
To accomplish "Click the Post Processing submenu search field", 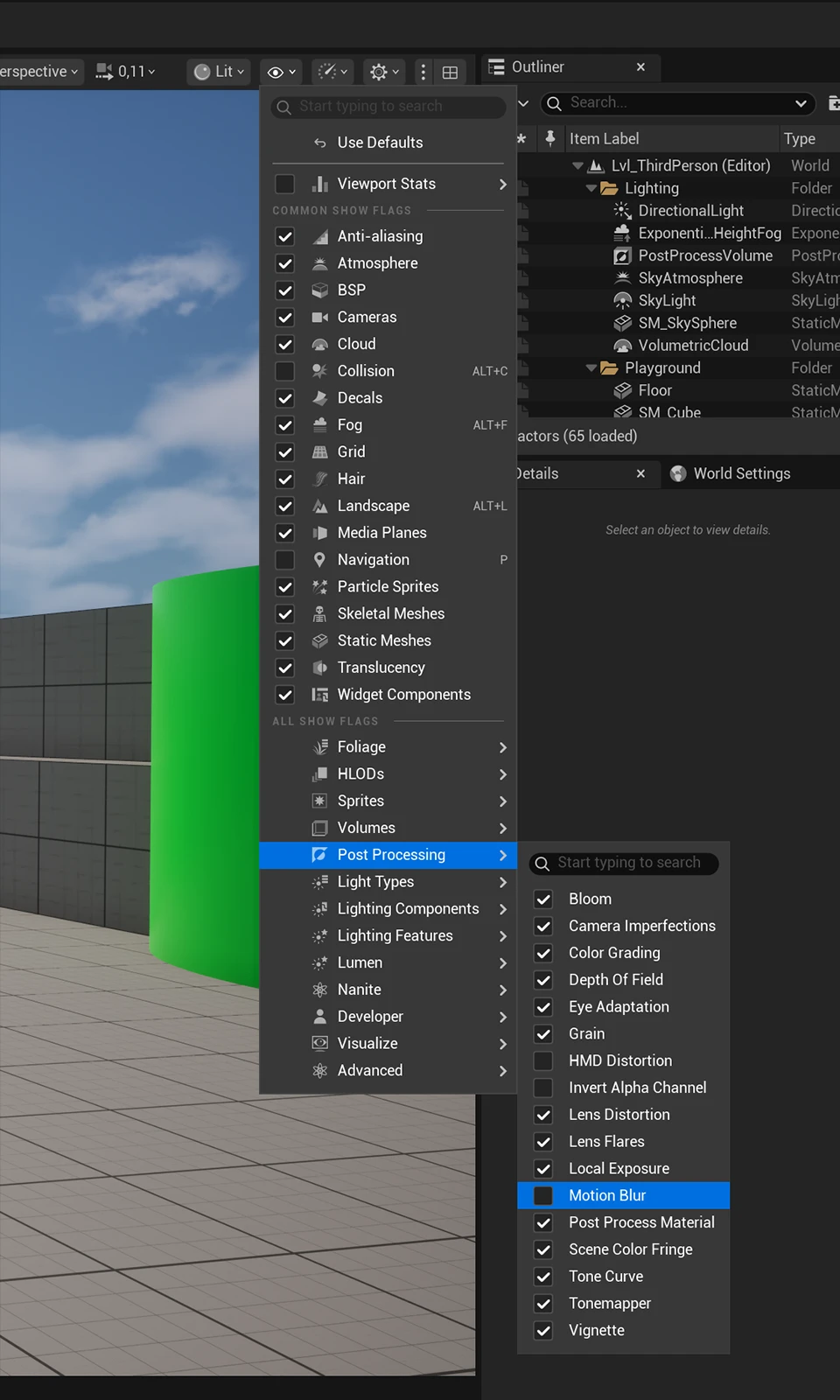I will click(x=625, y=864).
